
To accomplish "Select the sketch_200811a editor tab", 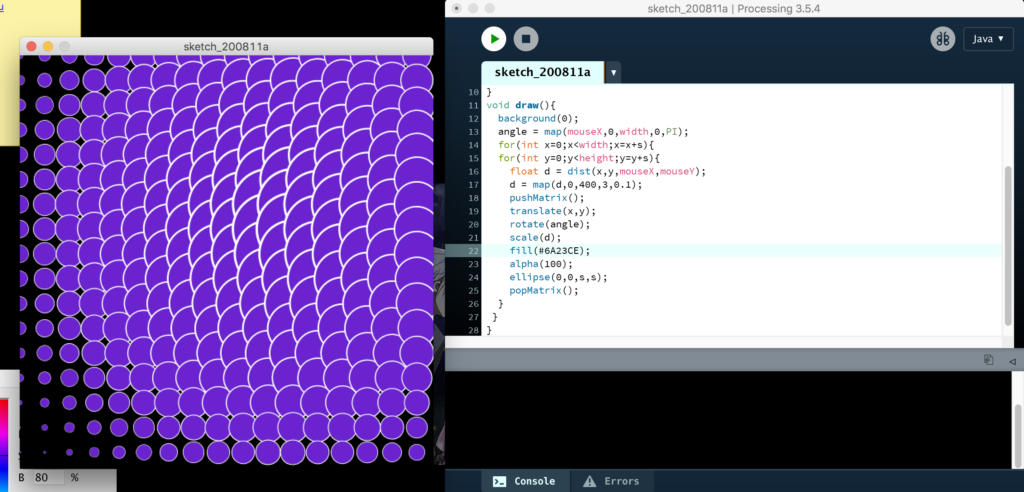I will pos(541,72).
